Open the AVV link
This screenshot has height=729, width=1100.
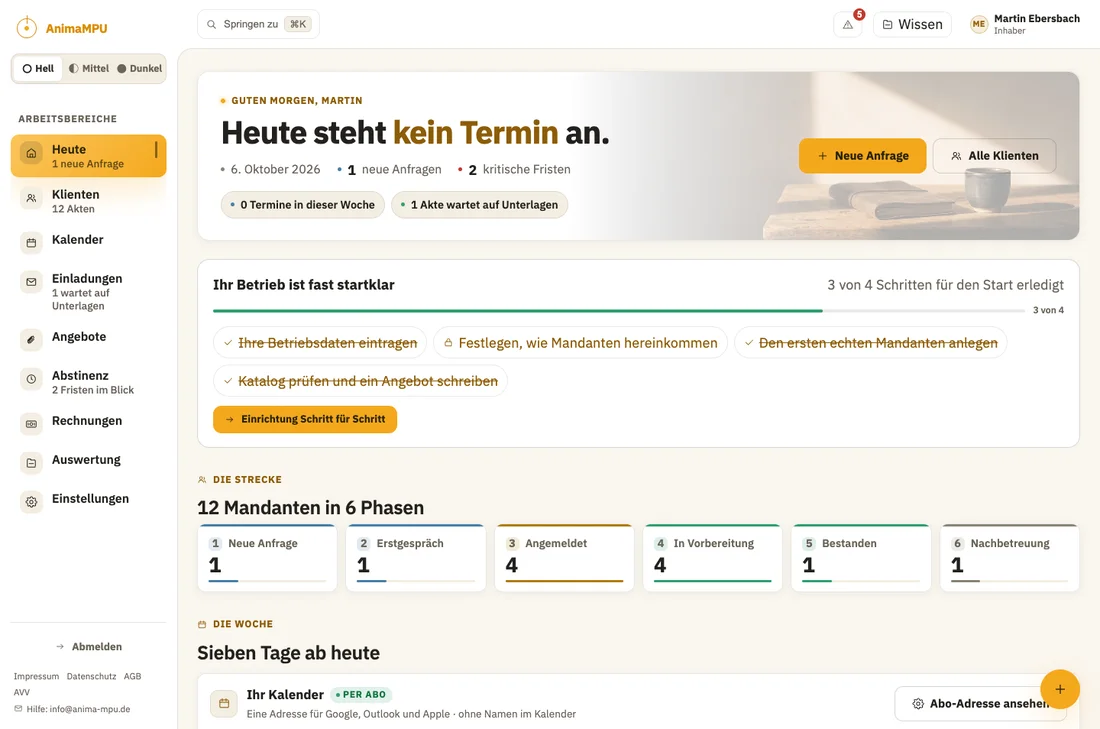(x=22, y=692)
